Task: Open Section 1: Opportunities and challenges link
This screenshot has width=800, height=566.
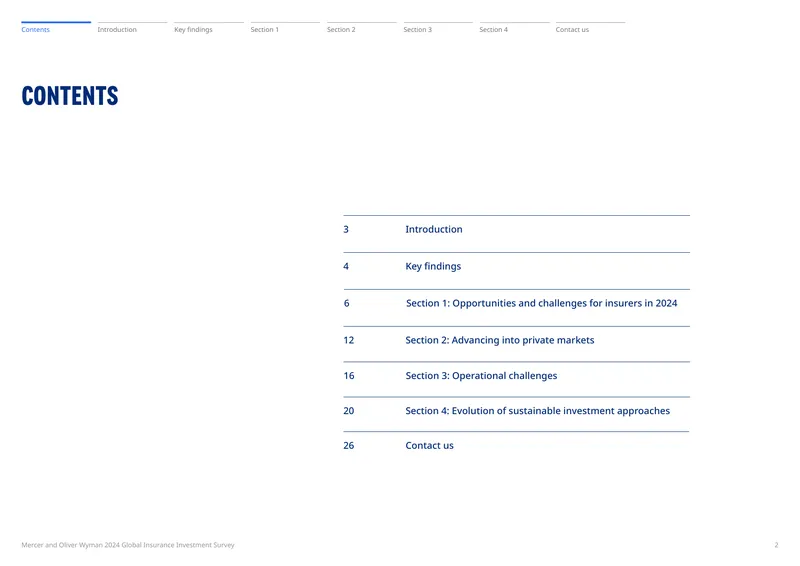Action: (541, 303)
